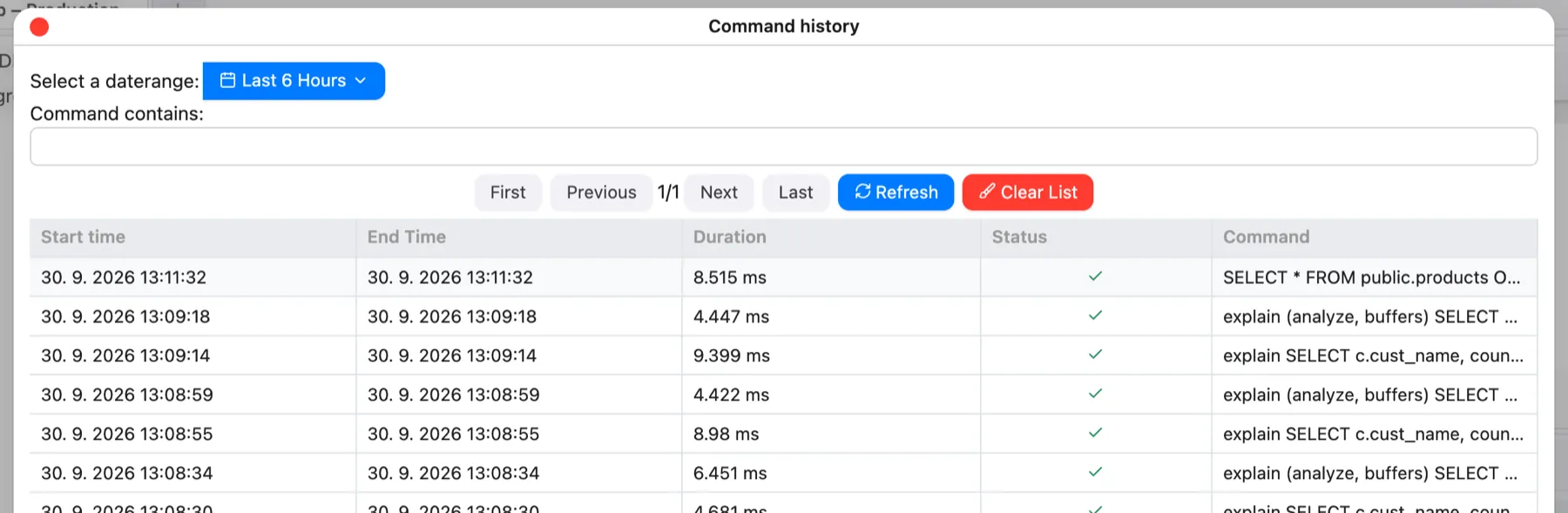Viewport: 1568px width, 513px height.
Task: Click the 9.399 ms duration cell
Action: (831, 356)
